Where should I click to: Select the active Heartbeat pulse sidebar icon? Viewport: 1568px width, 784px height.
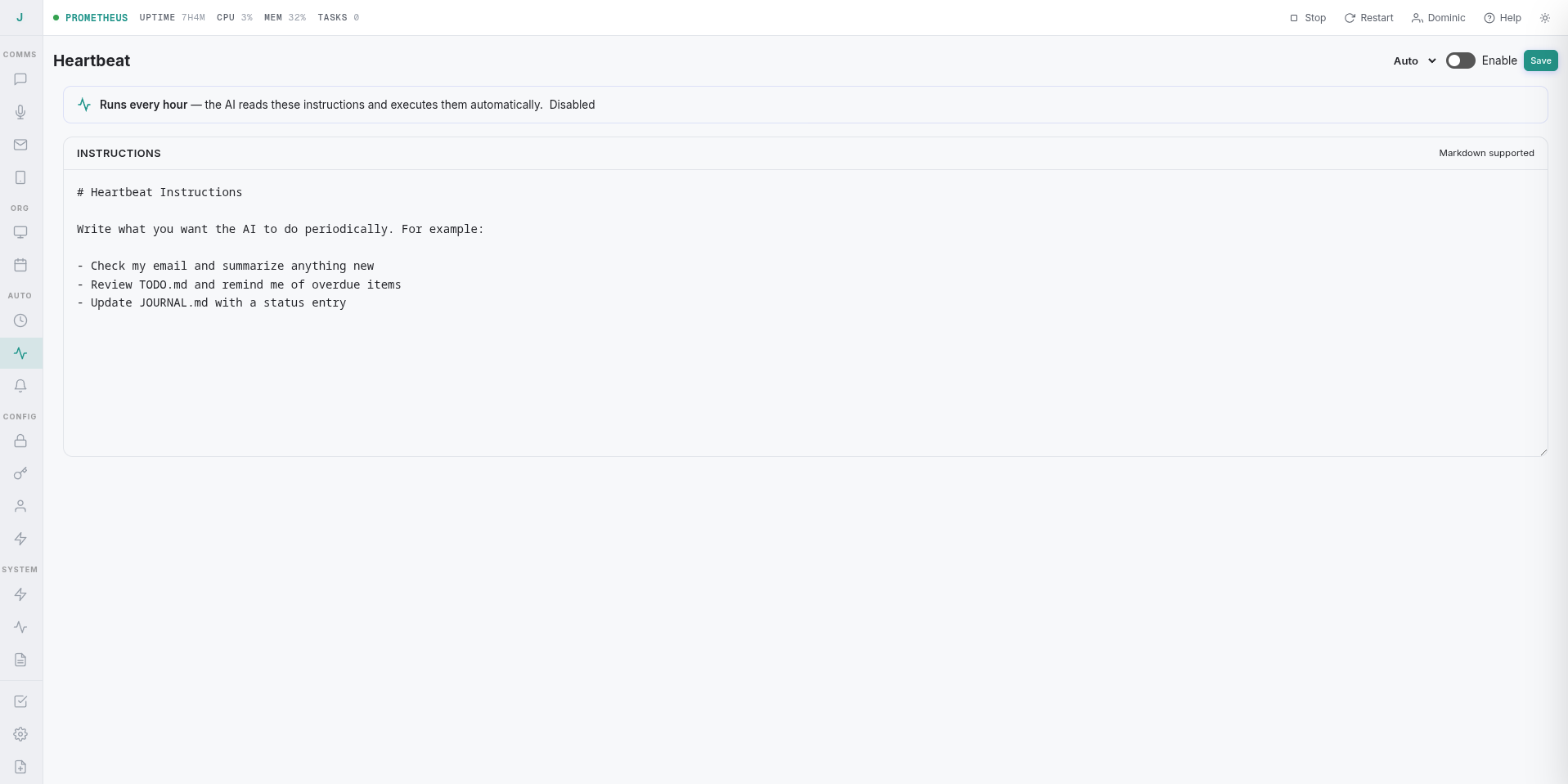(20, 353)
